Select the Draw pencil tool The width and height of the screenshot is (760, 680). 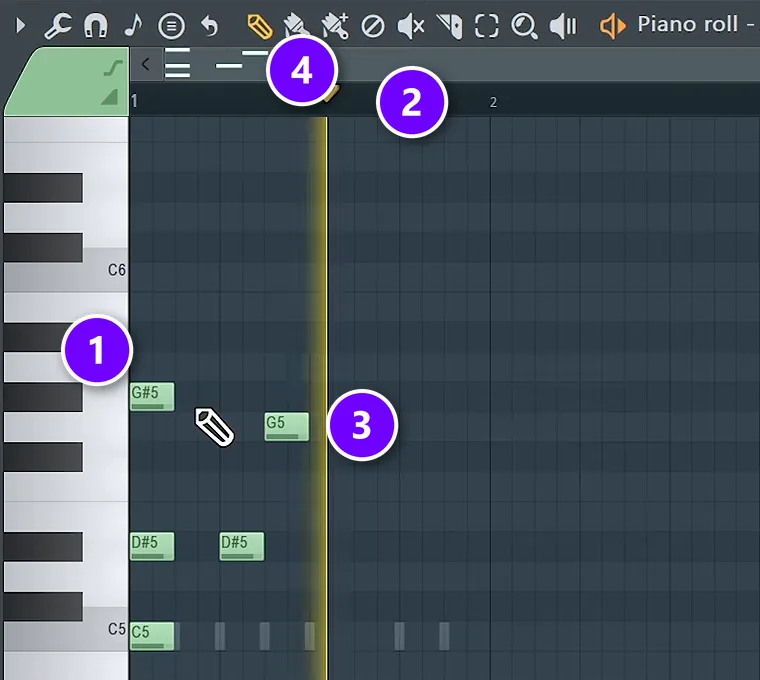click(260, 26)
